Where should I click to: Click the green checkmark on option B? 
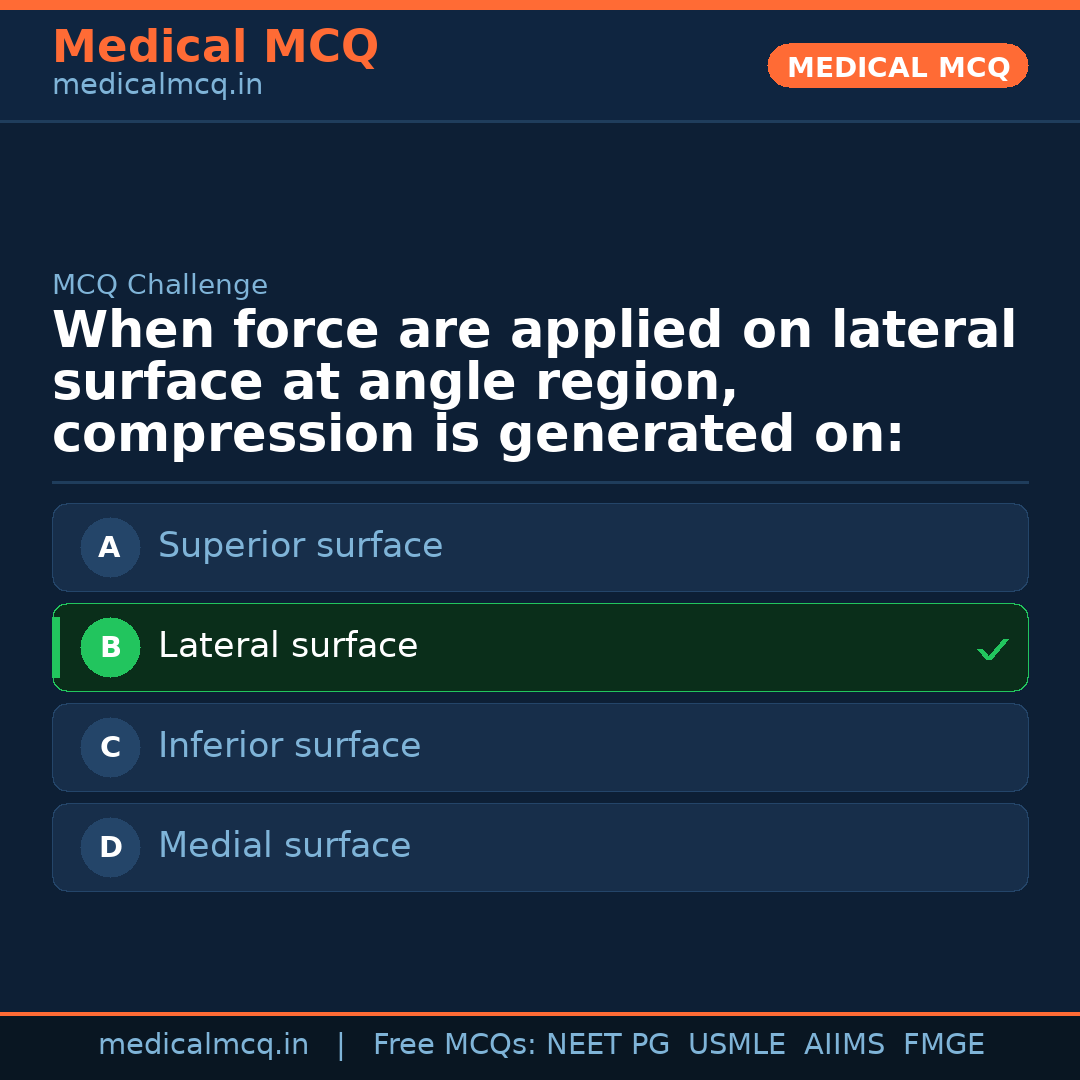point(993,648)
